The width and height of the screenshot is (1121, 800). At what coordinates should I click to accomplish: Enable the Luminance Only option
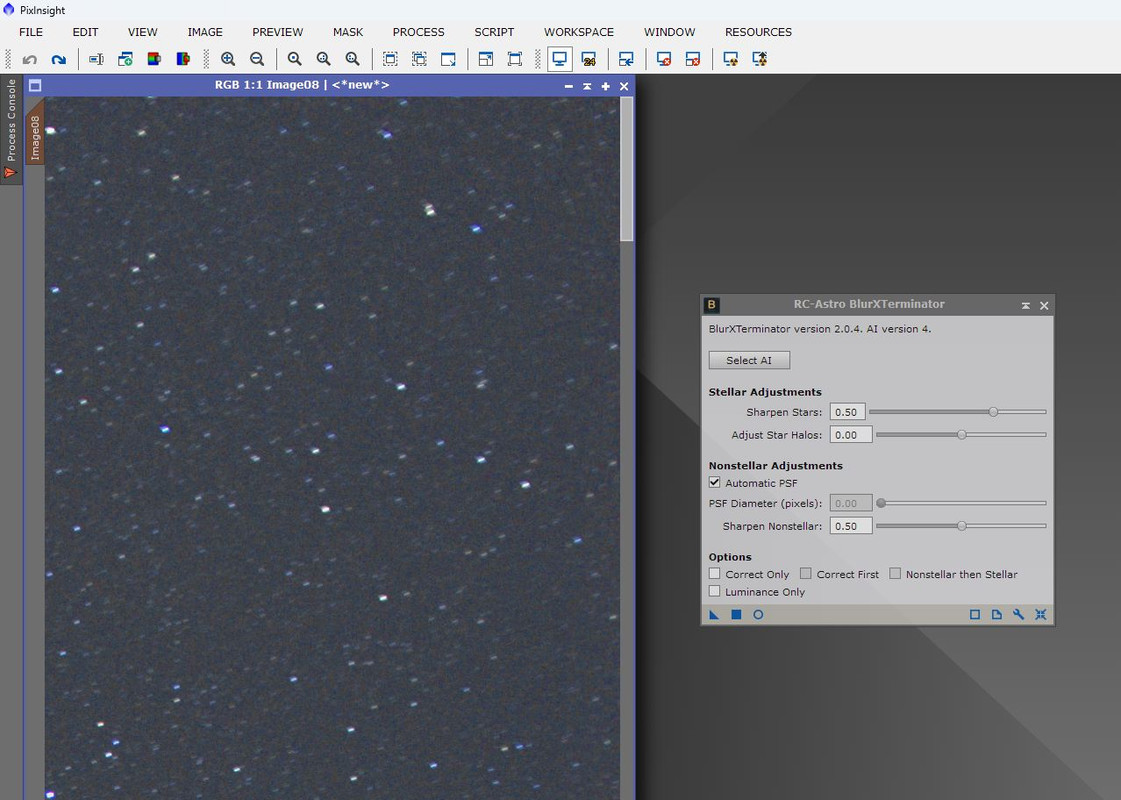714,591
